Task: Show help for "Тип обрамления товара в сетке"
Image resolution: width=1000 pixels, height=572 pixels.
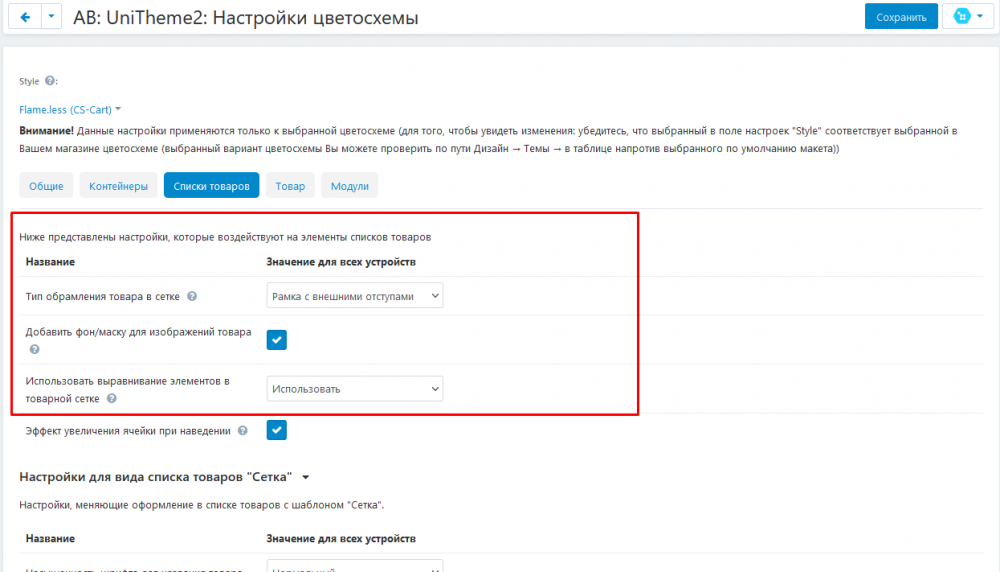Action: [x=192, y=296]
